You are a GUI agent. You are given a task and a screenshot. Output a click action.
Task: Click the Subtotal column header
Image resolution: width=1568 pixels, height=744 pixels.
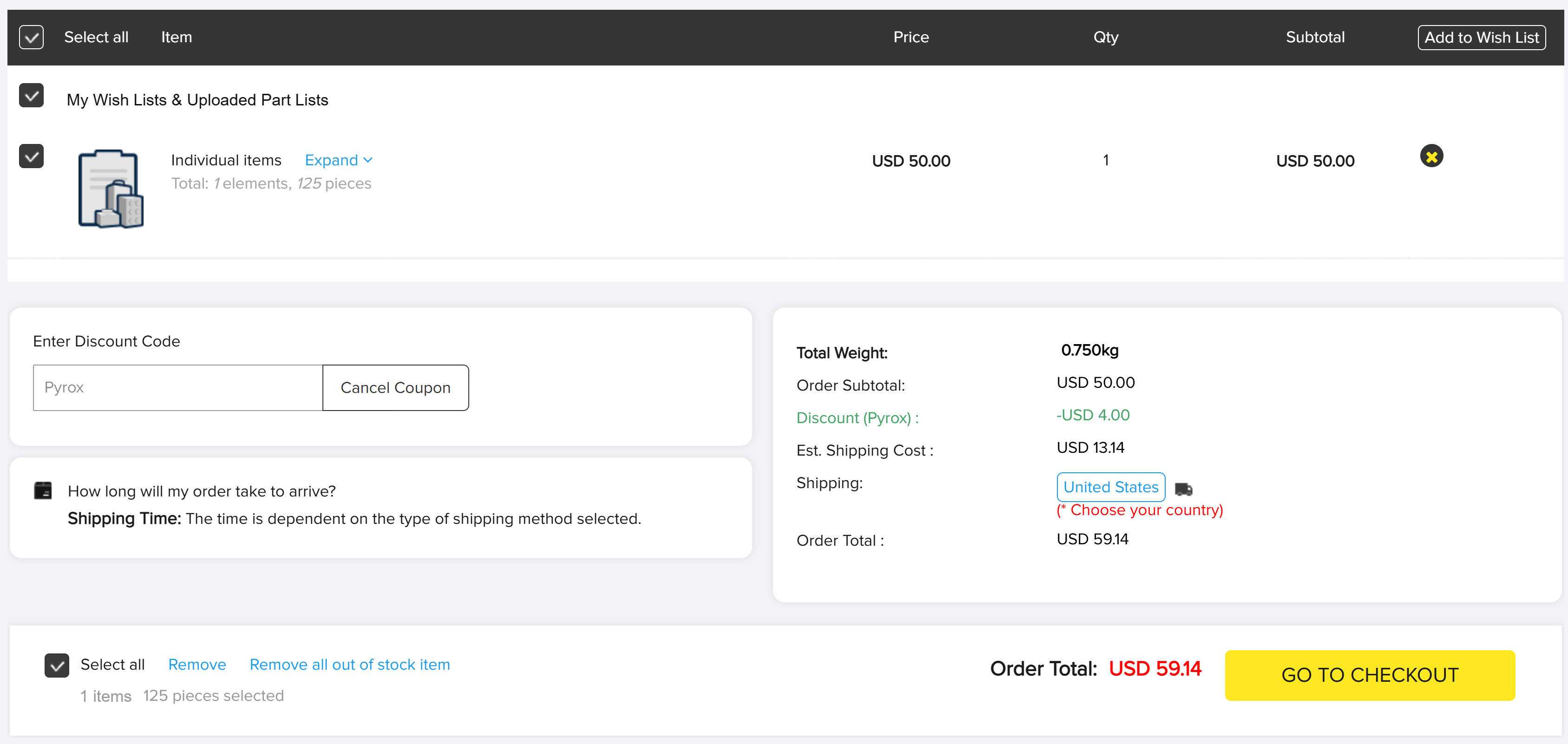pos(1315,37)
